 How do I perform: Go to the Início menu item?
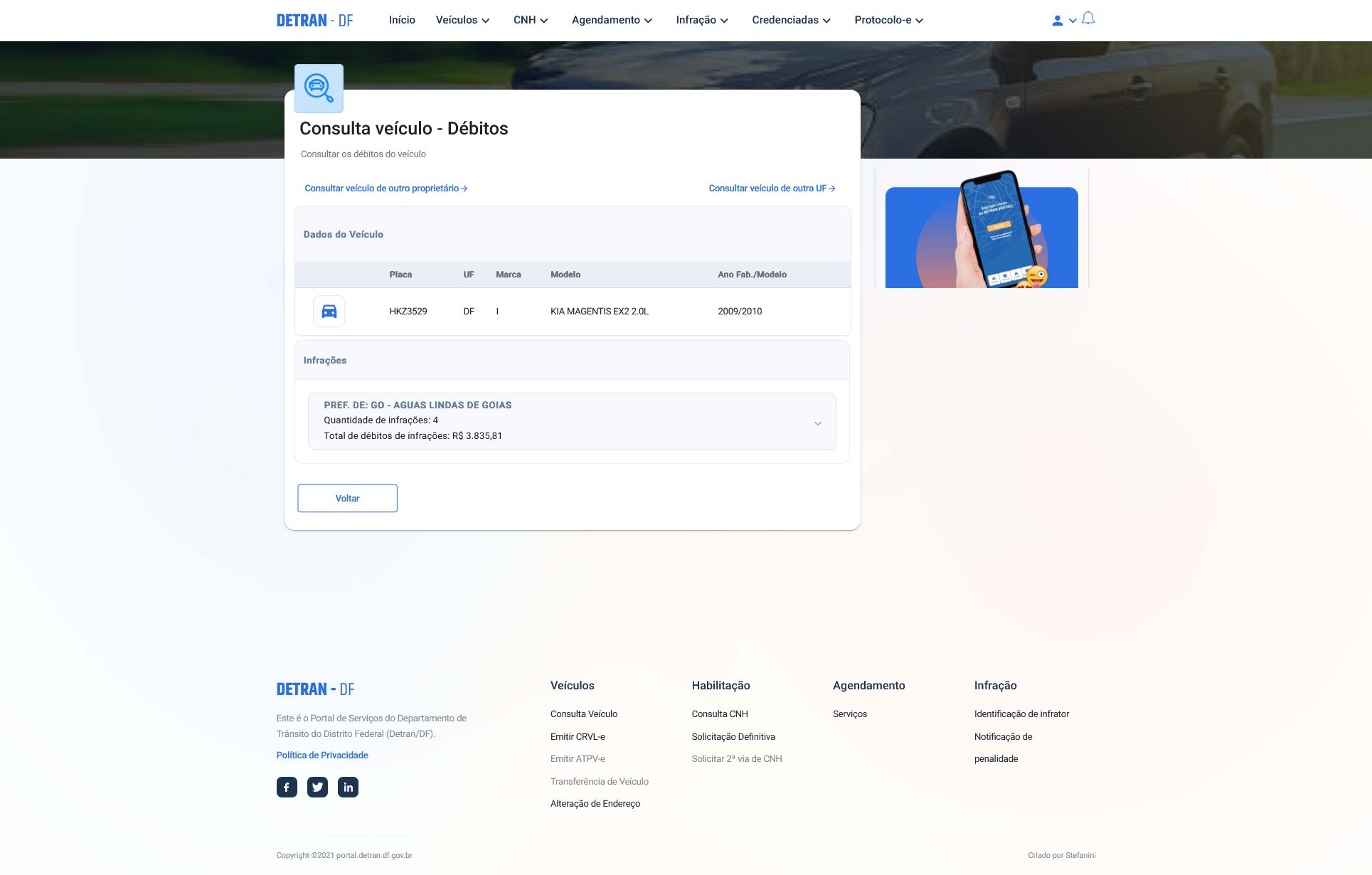click(x=402, y=20)
